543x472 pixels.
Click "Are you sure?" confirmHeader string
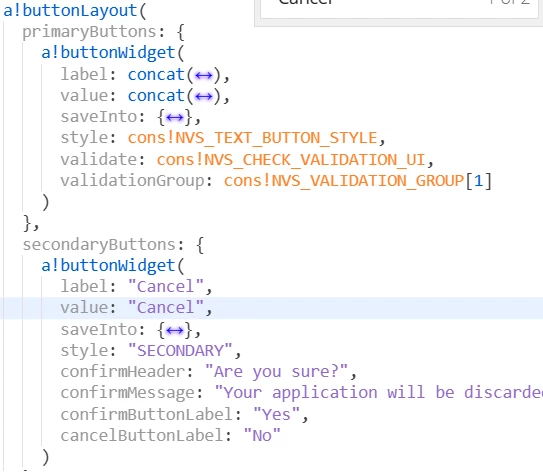276,372
